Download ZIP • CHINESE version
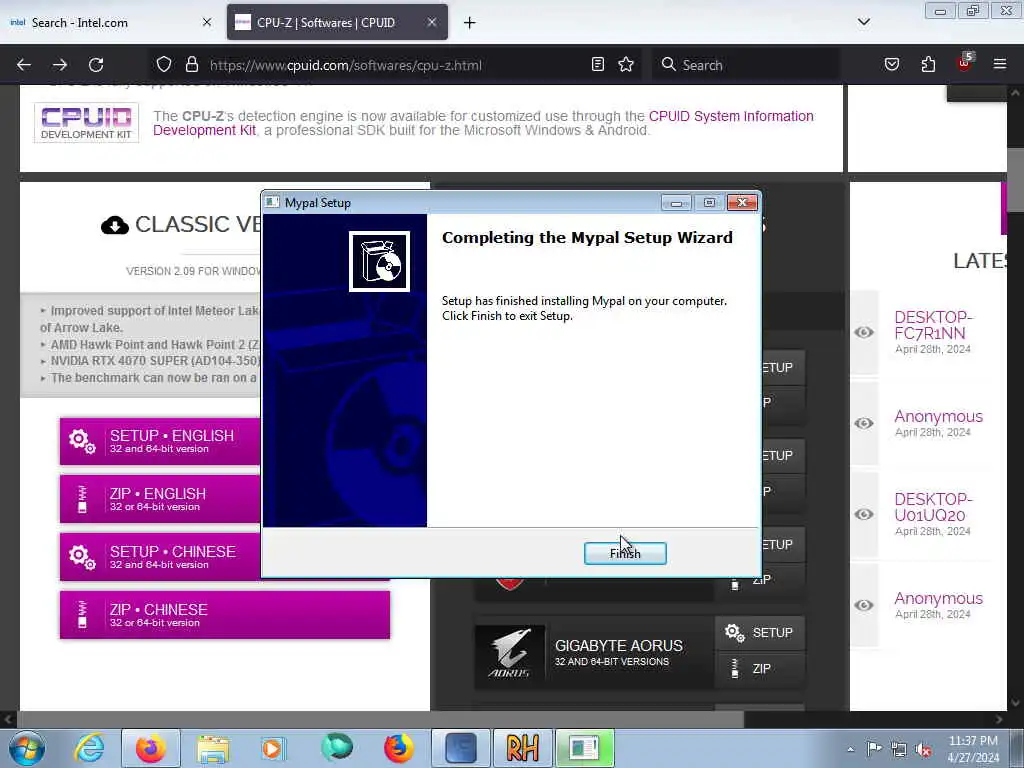 click(225, 615)
